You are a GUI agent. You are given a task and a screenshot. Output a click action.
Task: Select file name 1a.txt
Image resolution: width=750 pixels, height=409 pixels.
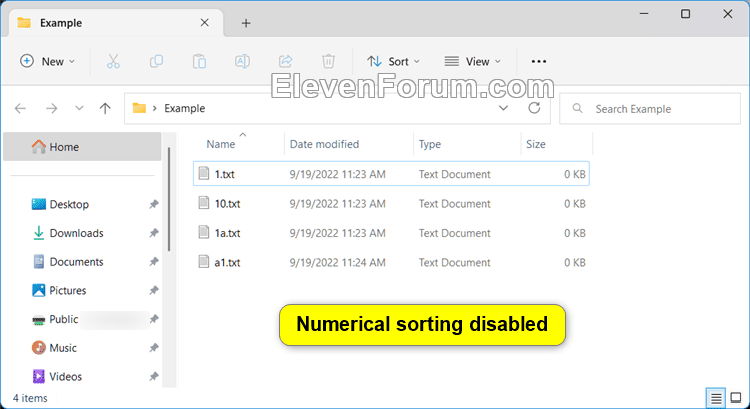coord(227,233)
